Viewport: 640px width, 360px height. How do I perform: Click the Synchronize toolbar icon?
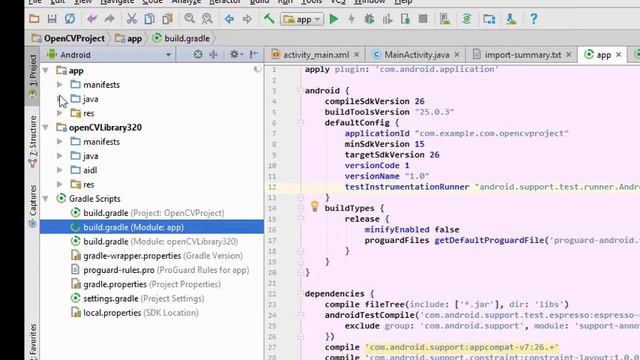click(70, 19)
